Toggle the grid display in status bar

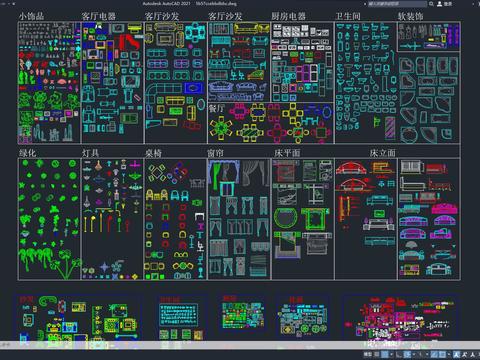coord(377,354)
